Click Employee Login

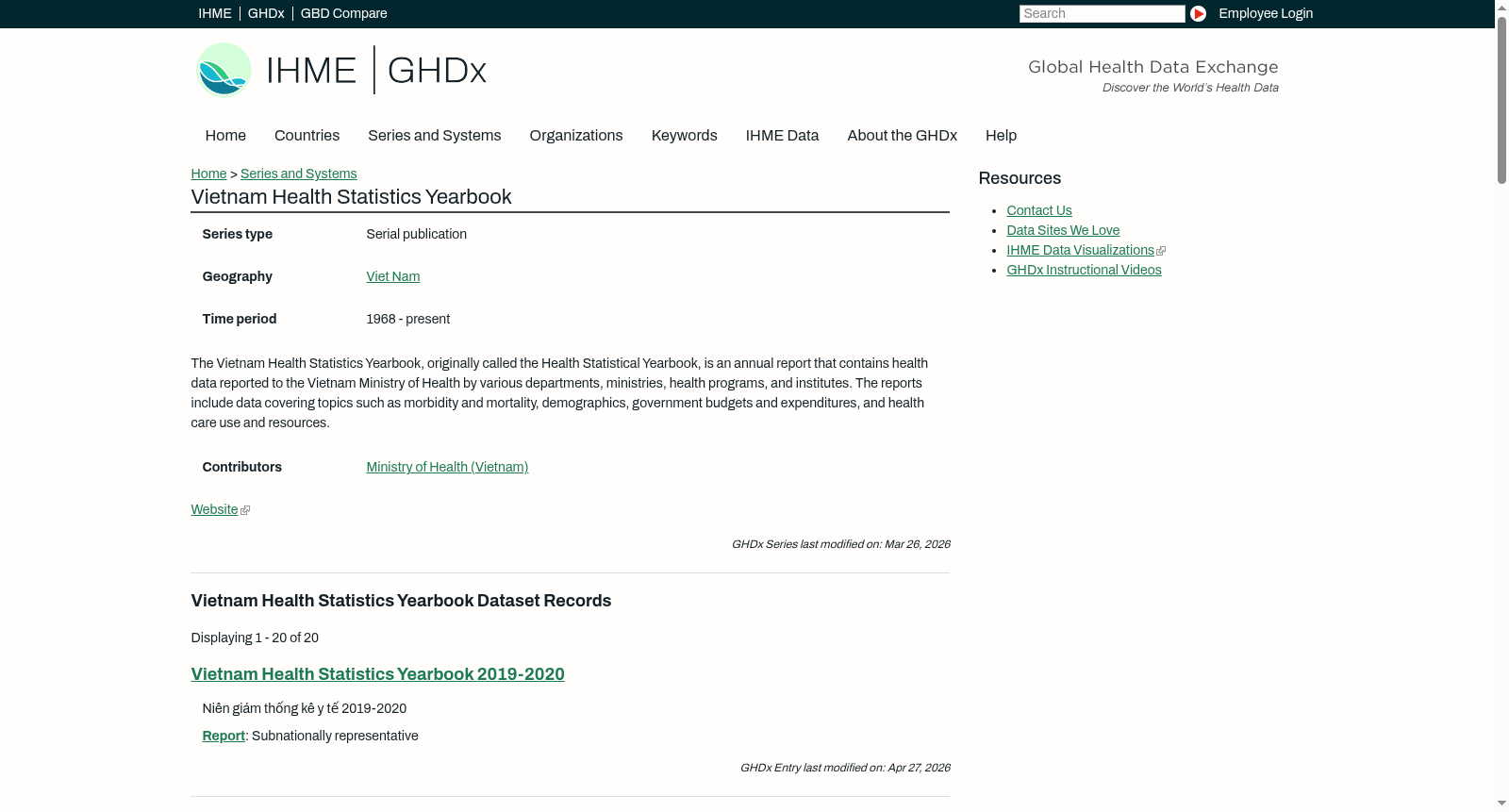click(x=1266, y=13)
